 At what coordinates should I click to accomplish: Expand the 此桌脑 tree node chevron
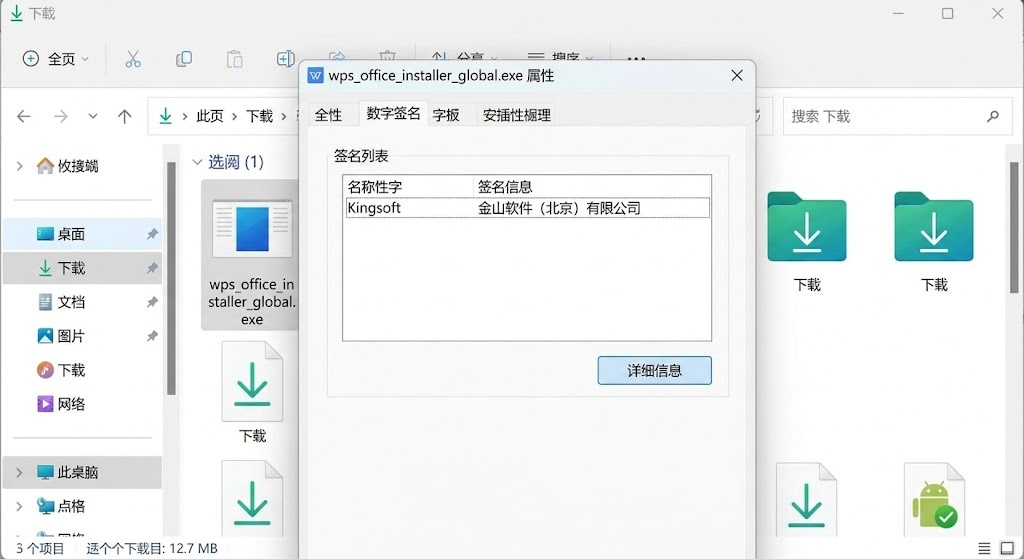20,472
